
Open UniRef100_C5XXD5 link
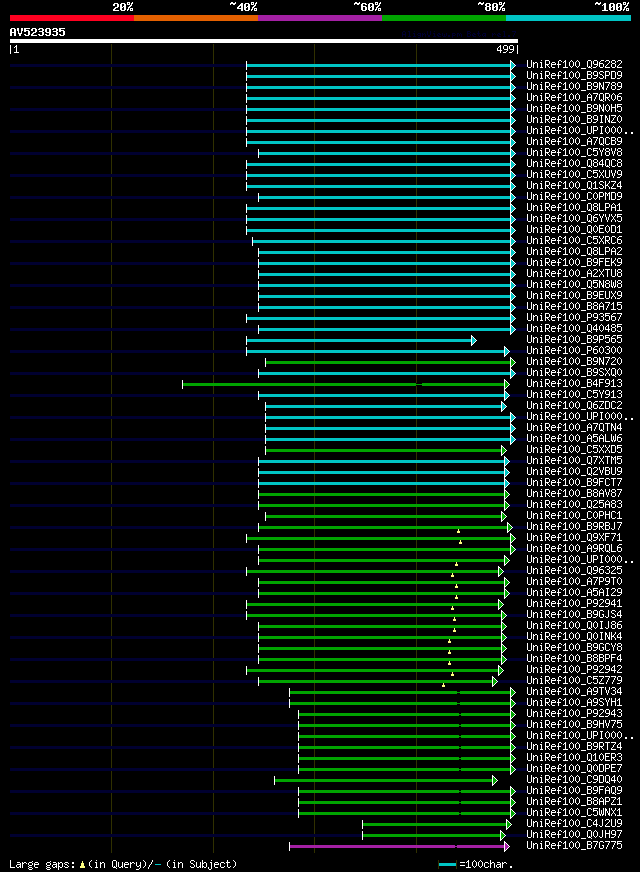click(574, 449)
